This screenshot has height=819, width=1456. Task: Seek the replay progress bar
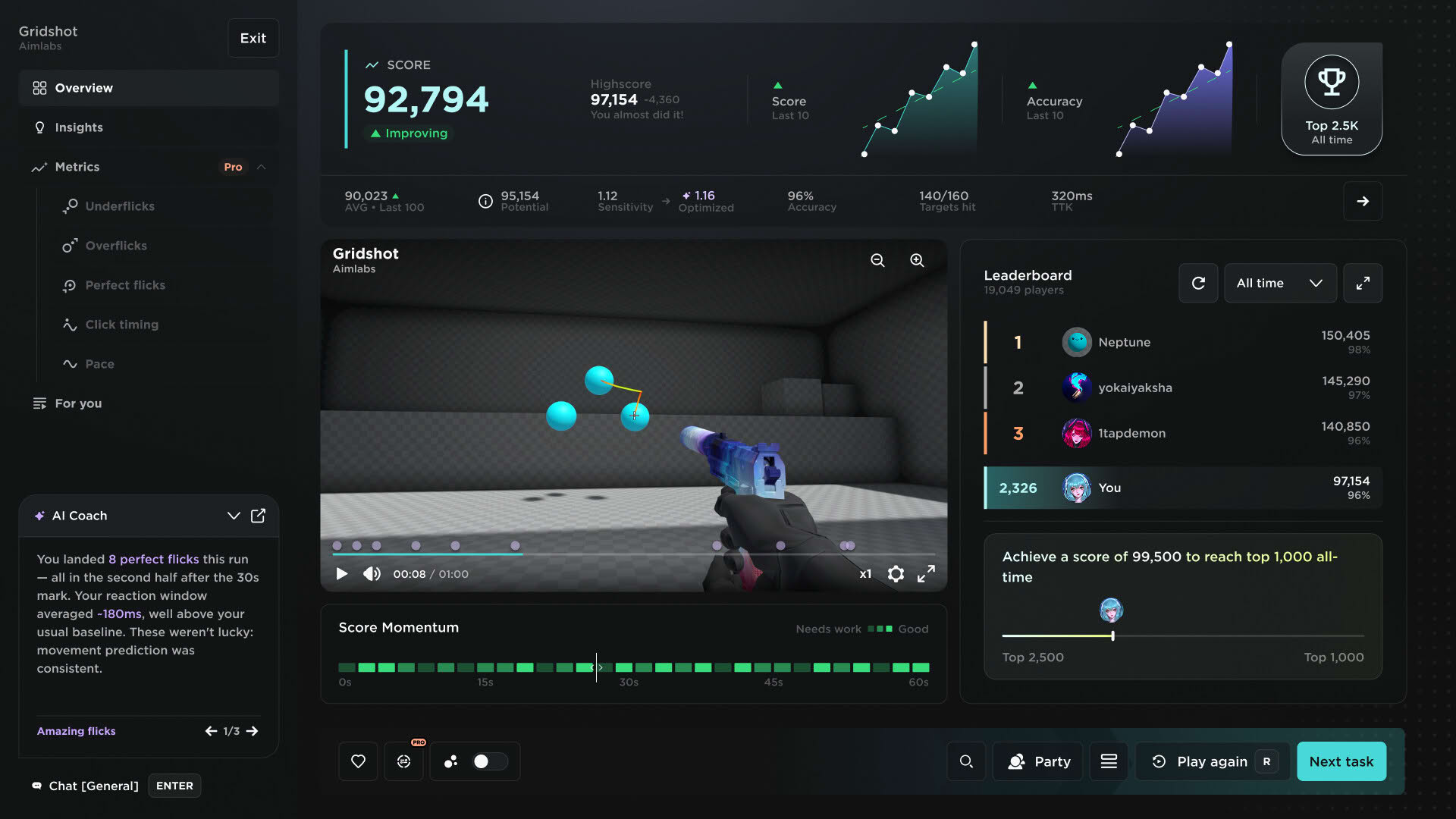(x=633, y=554)
